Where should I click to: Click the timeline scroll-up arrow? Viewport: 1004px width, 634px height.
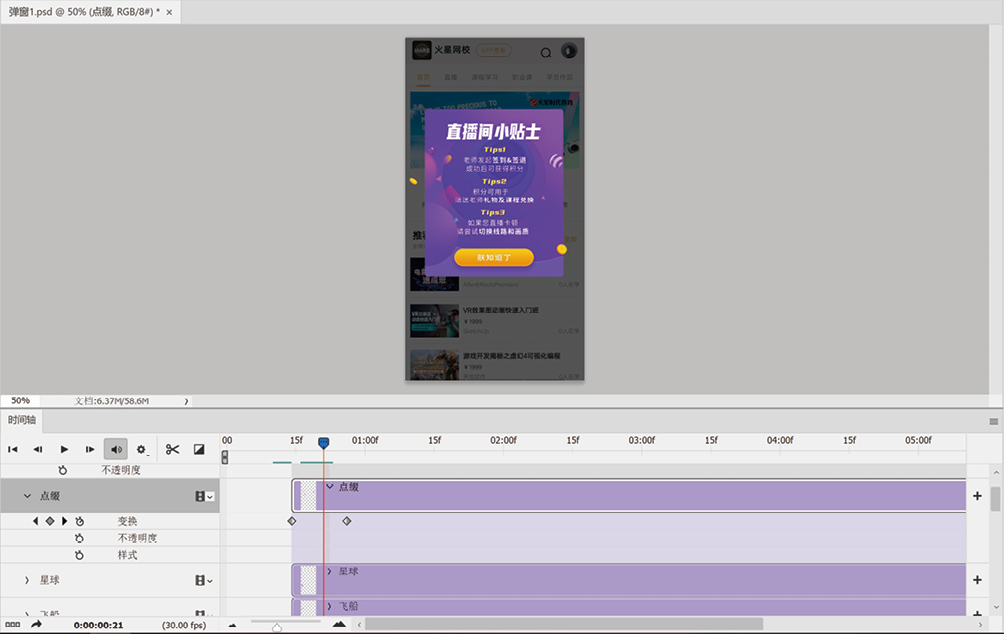click(x=995, y=473)
